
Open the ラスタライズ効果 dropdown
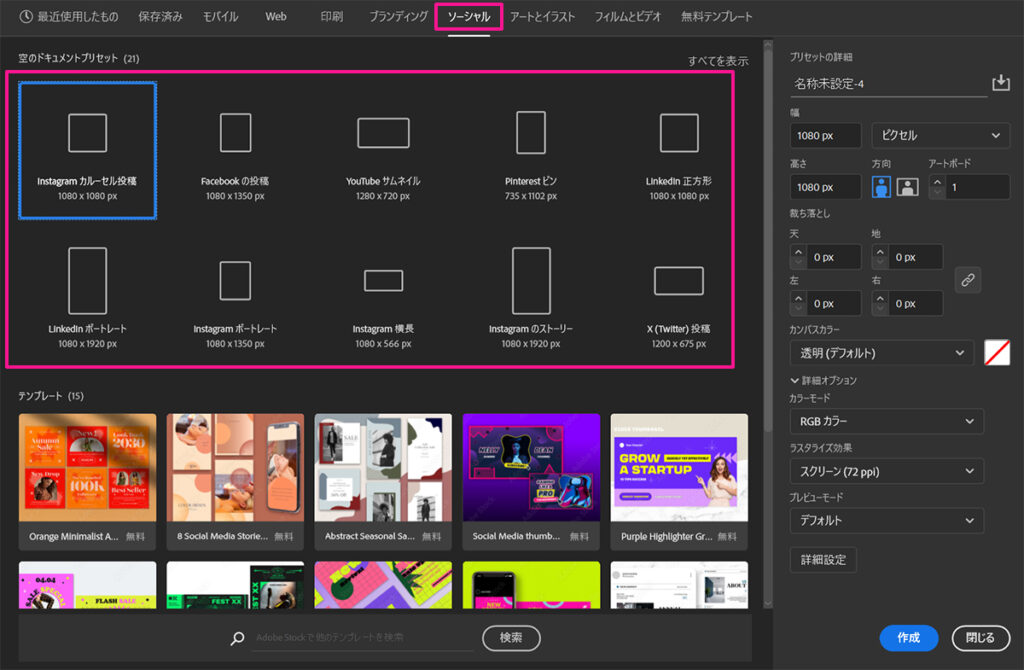coord(886,470)
